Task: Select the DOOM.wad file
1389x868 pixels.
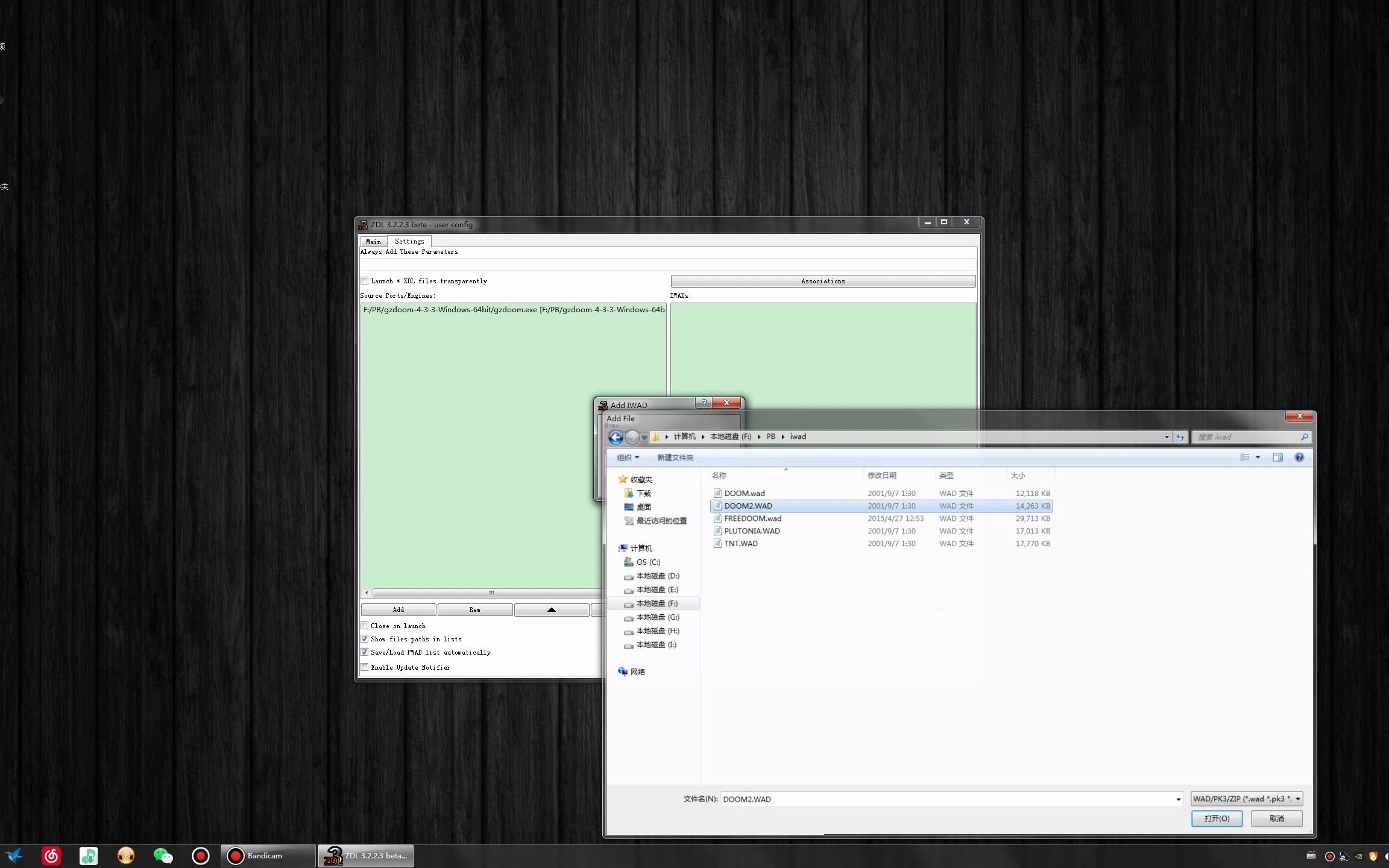Action: tap(881, 493)
